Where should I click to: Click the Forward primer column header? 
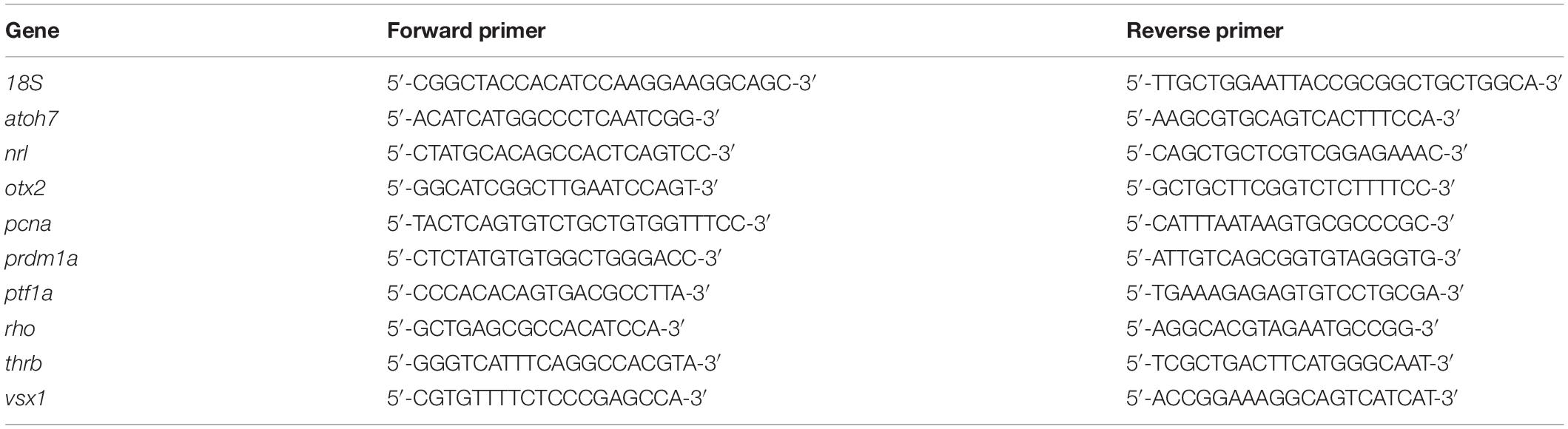466,31
